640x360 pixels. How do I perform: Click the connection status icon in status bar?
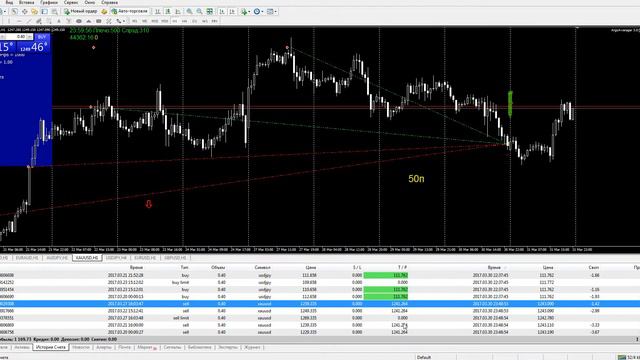pos(622,357)
